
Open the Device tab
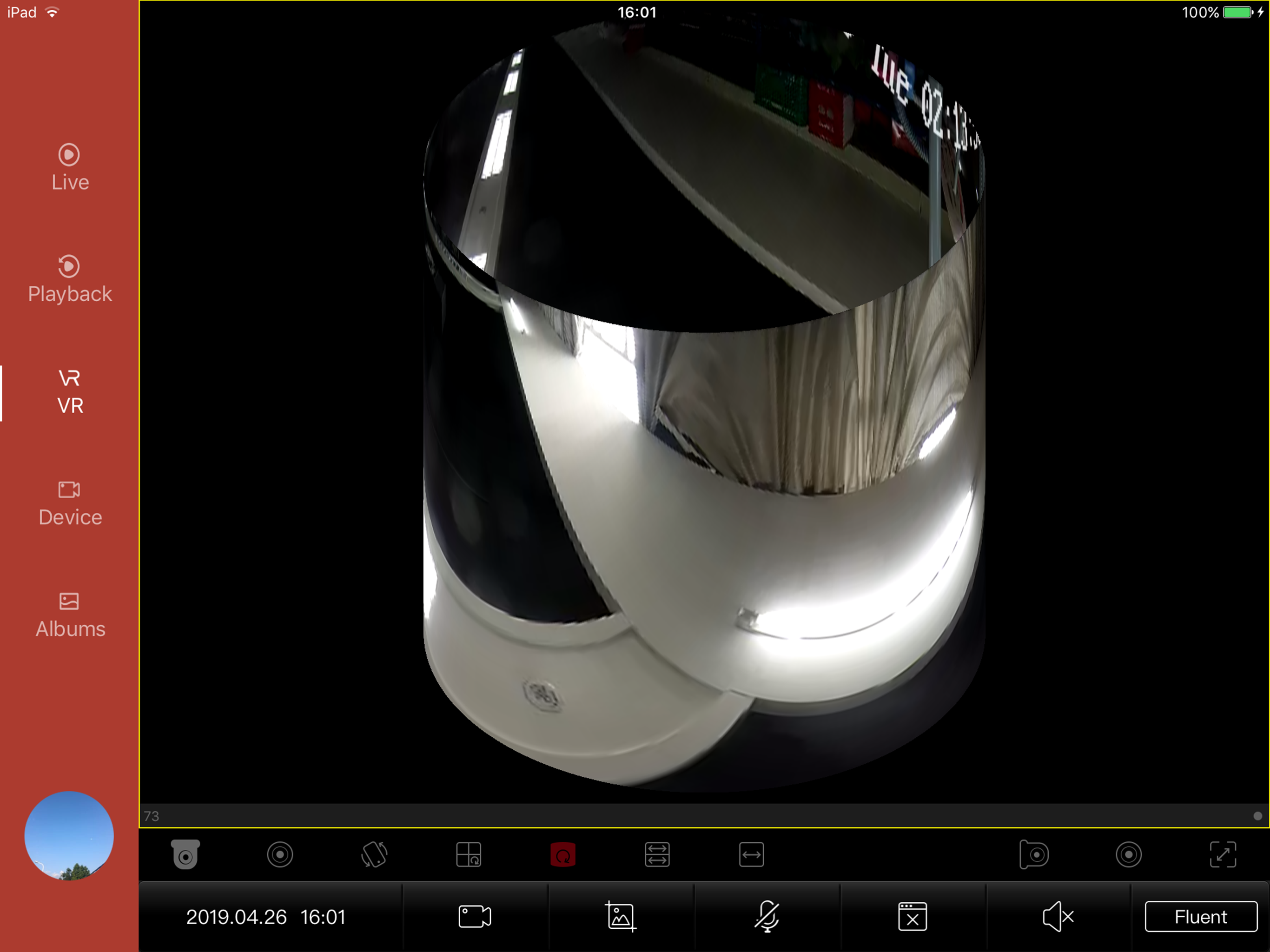click(69, 503)
